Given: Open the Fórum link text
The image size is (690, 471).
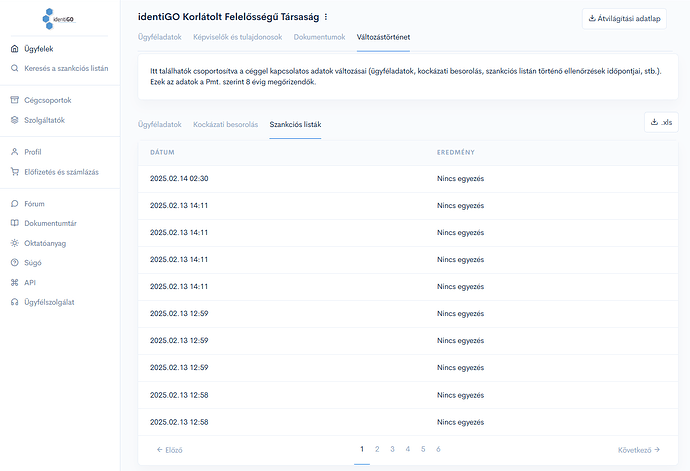Looking at the screenshot, I should 34,204.
